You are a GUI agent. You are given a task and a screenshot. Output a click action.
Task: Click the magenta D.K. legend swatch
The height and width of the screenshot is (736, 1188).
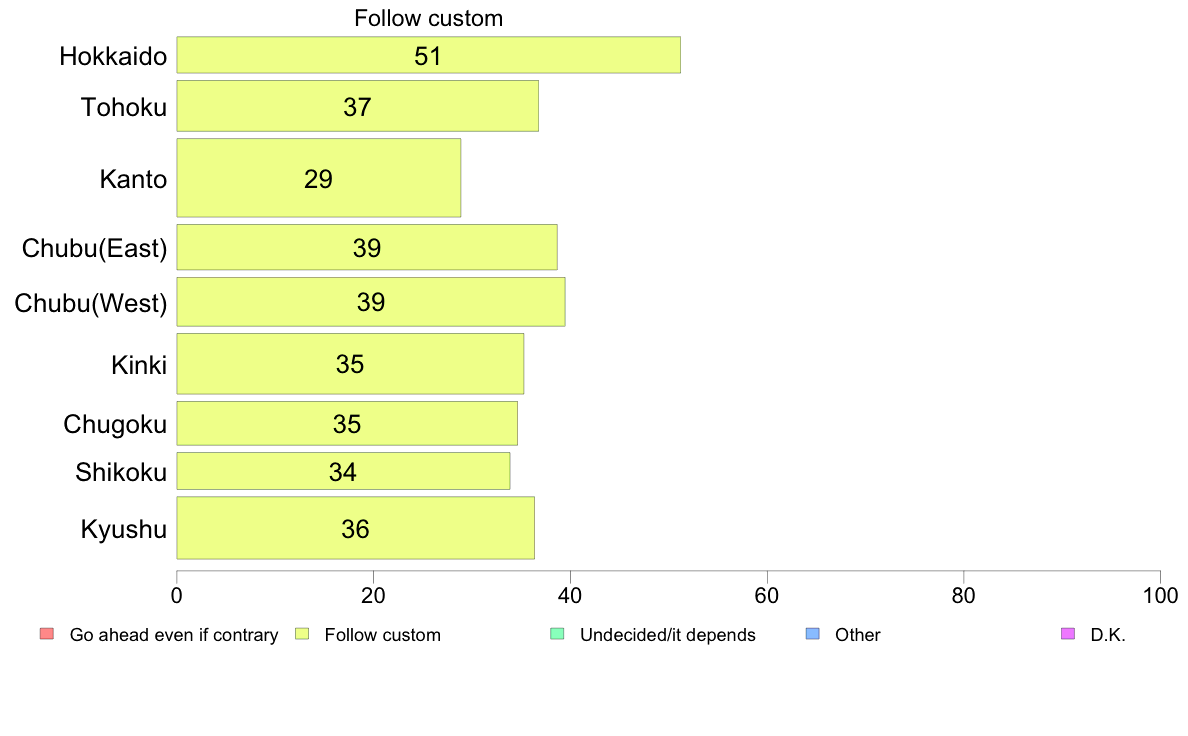click(x=1068, y=634)
